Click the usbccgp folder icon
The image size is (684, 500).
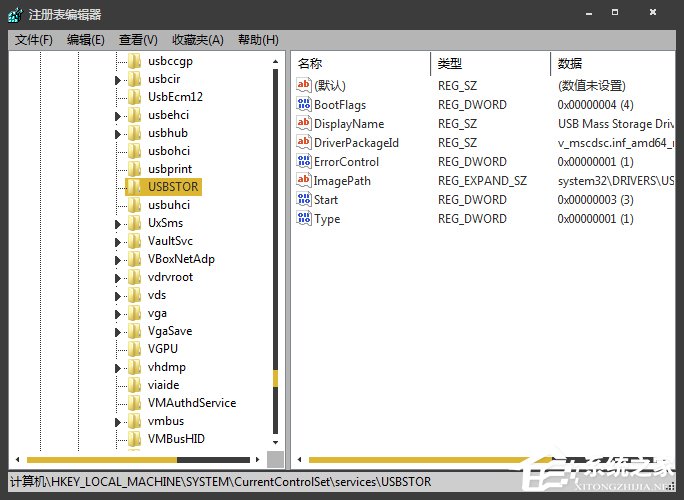pyautogui.click(x=135, y=61)
